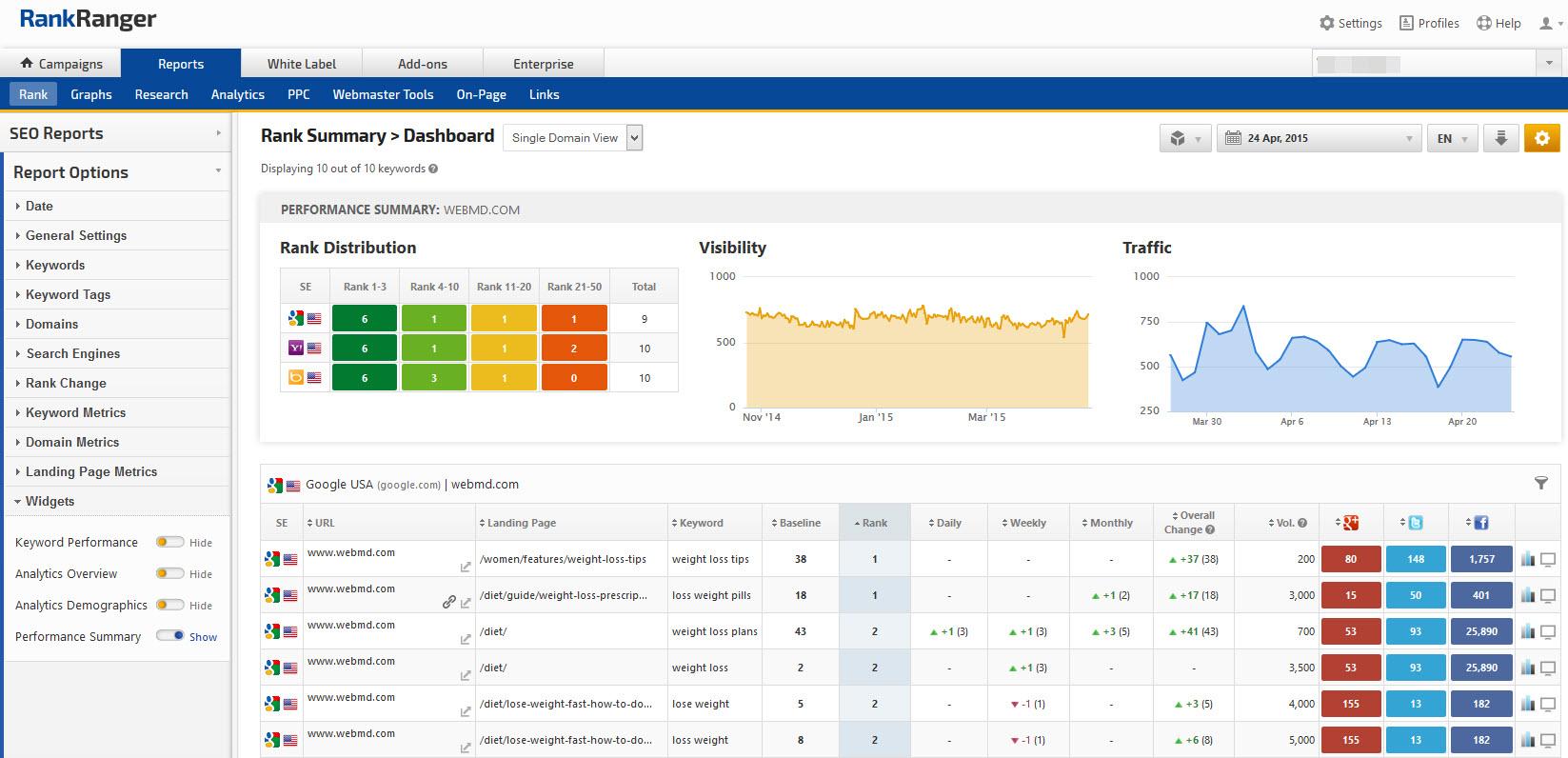Open the Add-ons tab
The width and height of the screenshot is (1568, 758).
coord(423,64)
